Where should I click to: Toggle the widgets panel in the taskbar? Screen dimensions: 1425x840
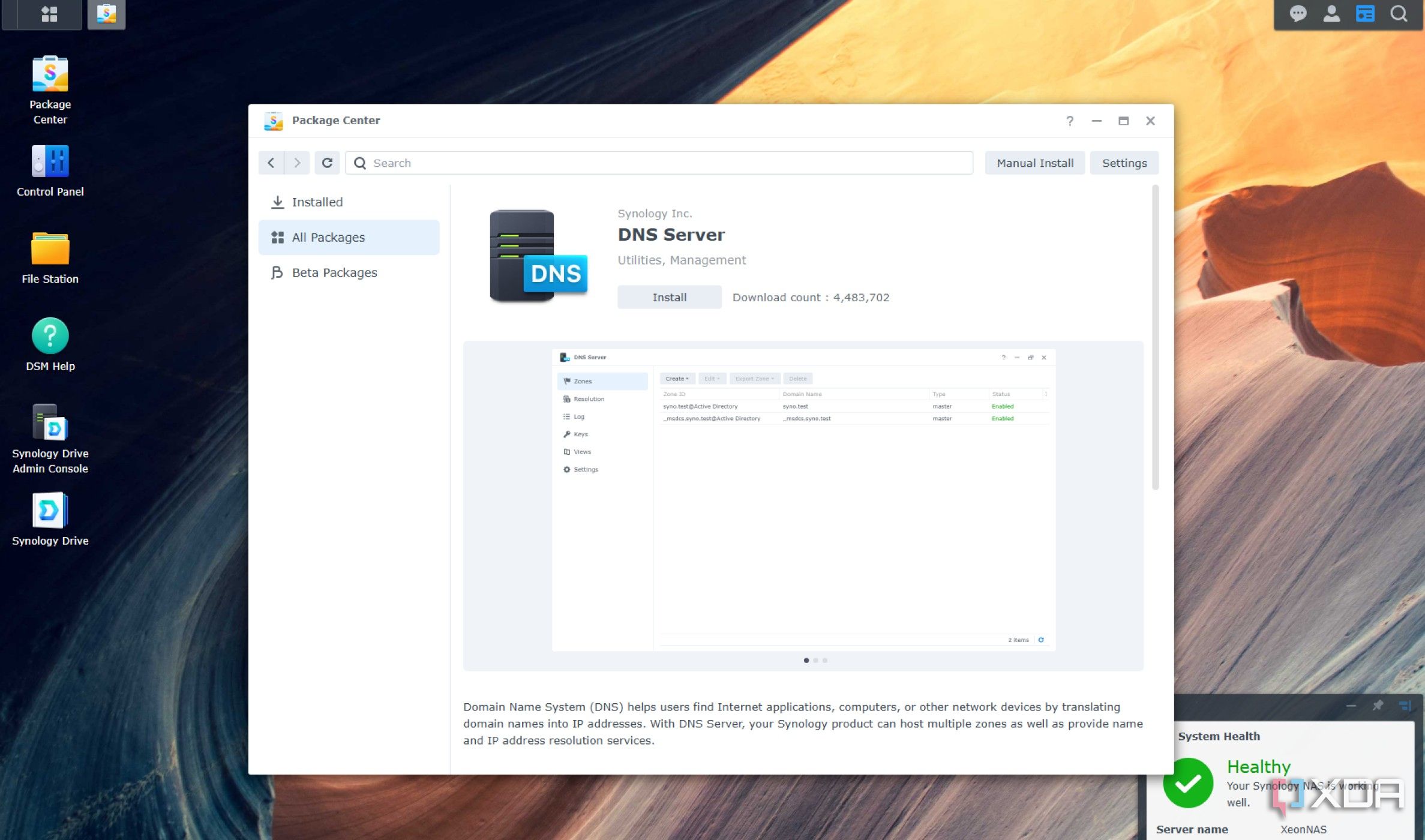1364,13
